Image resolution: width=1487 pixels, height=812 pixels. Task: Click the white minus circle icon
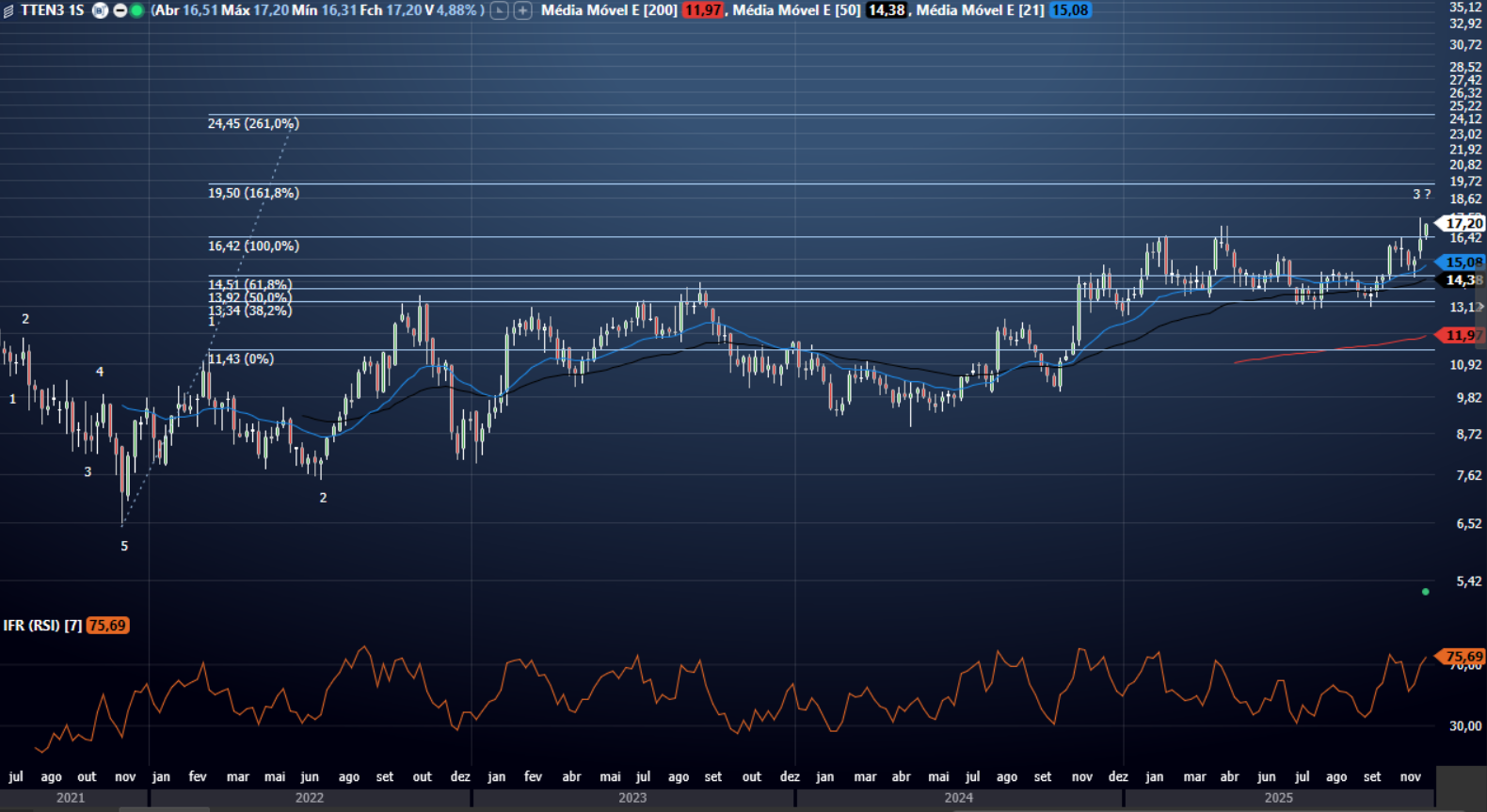pos(120,10)
